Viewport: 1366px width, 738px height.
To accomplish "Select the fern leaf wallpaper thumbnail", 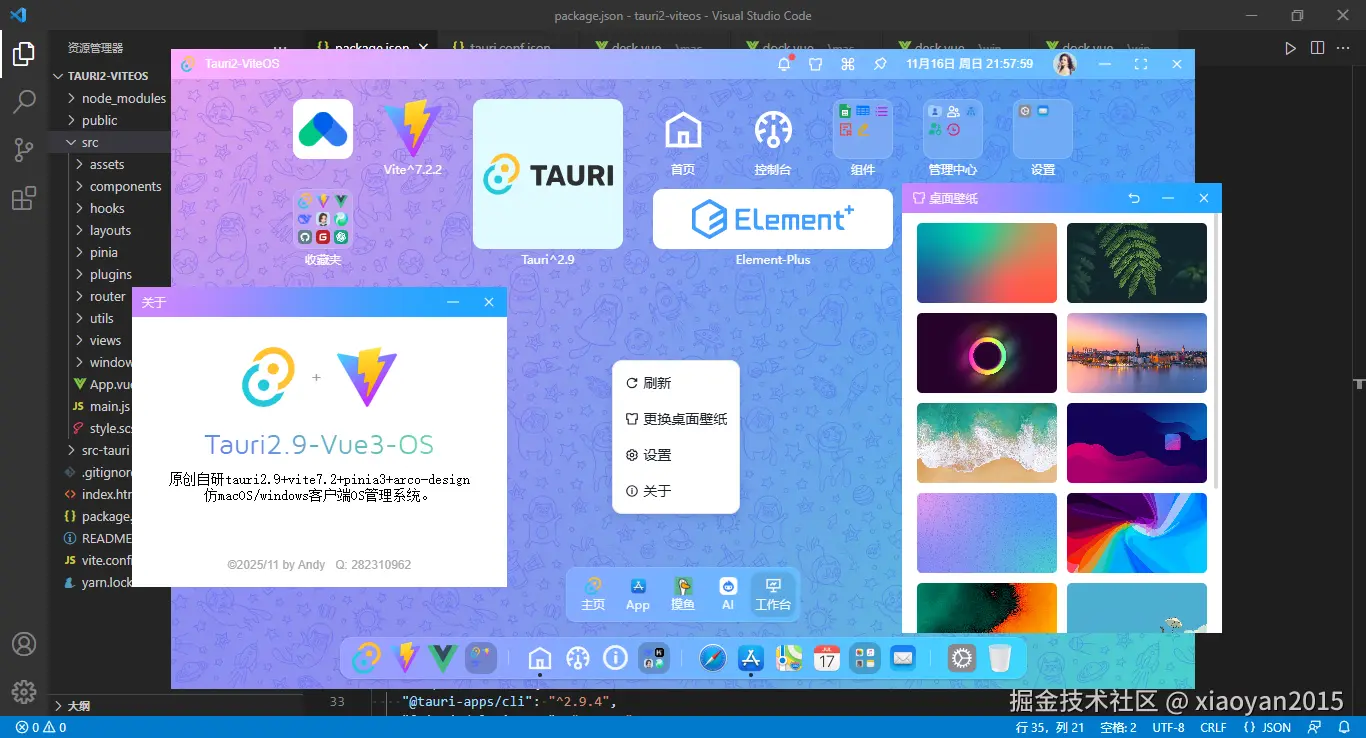I will tap(1136, 262).
